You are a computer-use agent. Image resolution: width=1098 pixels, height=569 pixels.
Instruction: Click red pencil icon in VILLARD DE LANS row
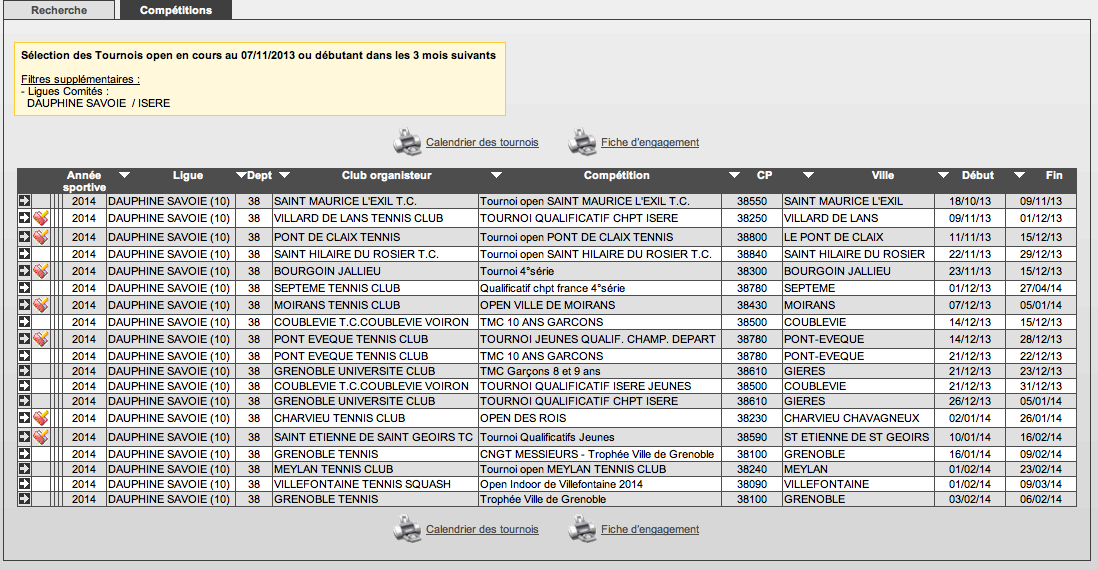click(x=41, y=218)
